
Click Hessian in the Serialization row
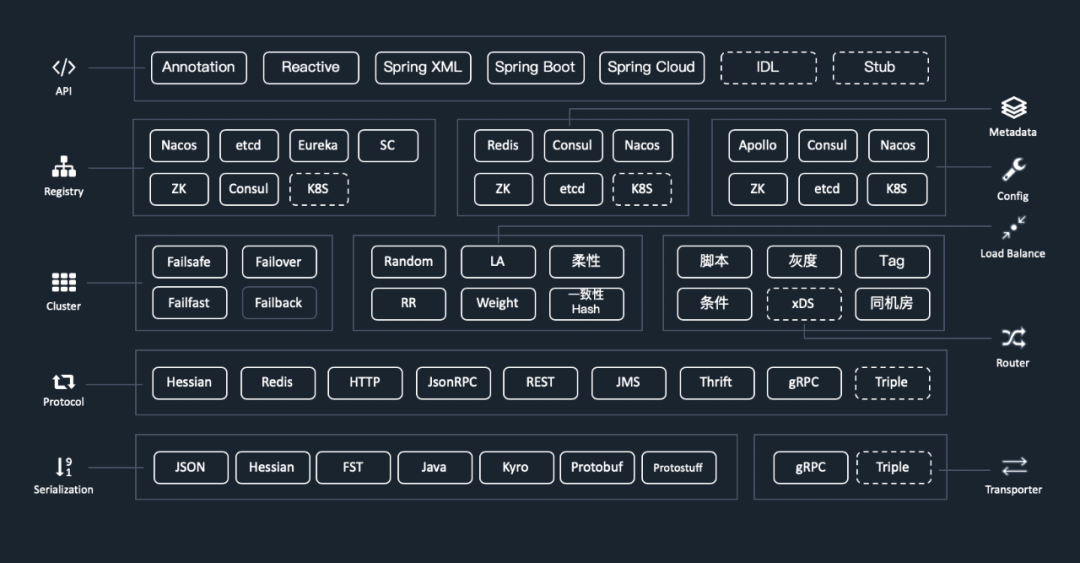(x=272, y=467)
